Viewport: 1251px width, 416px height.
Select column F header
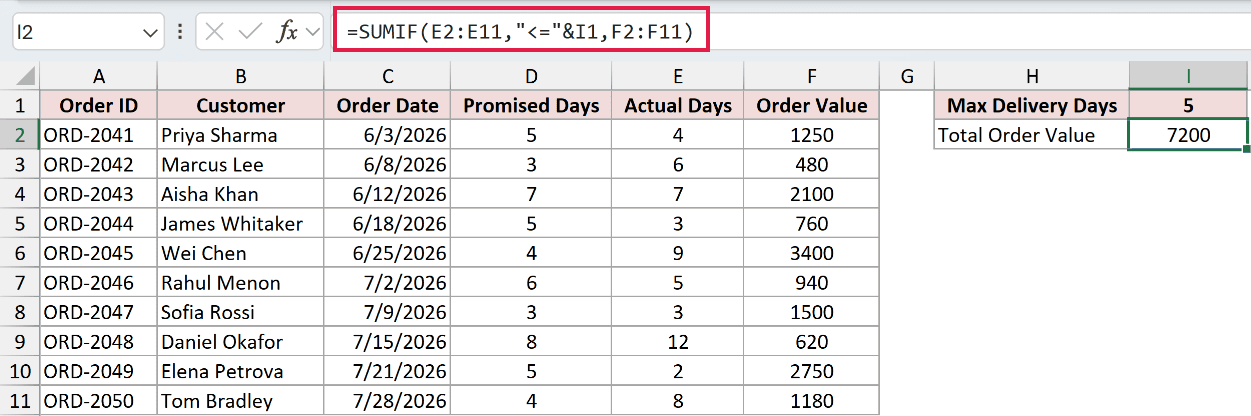coord(812,75)
